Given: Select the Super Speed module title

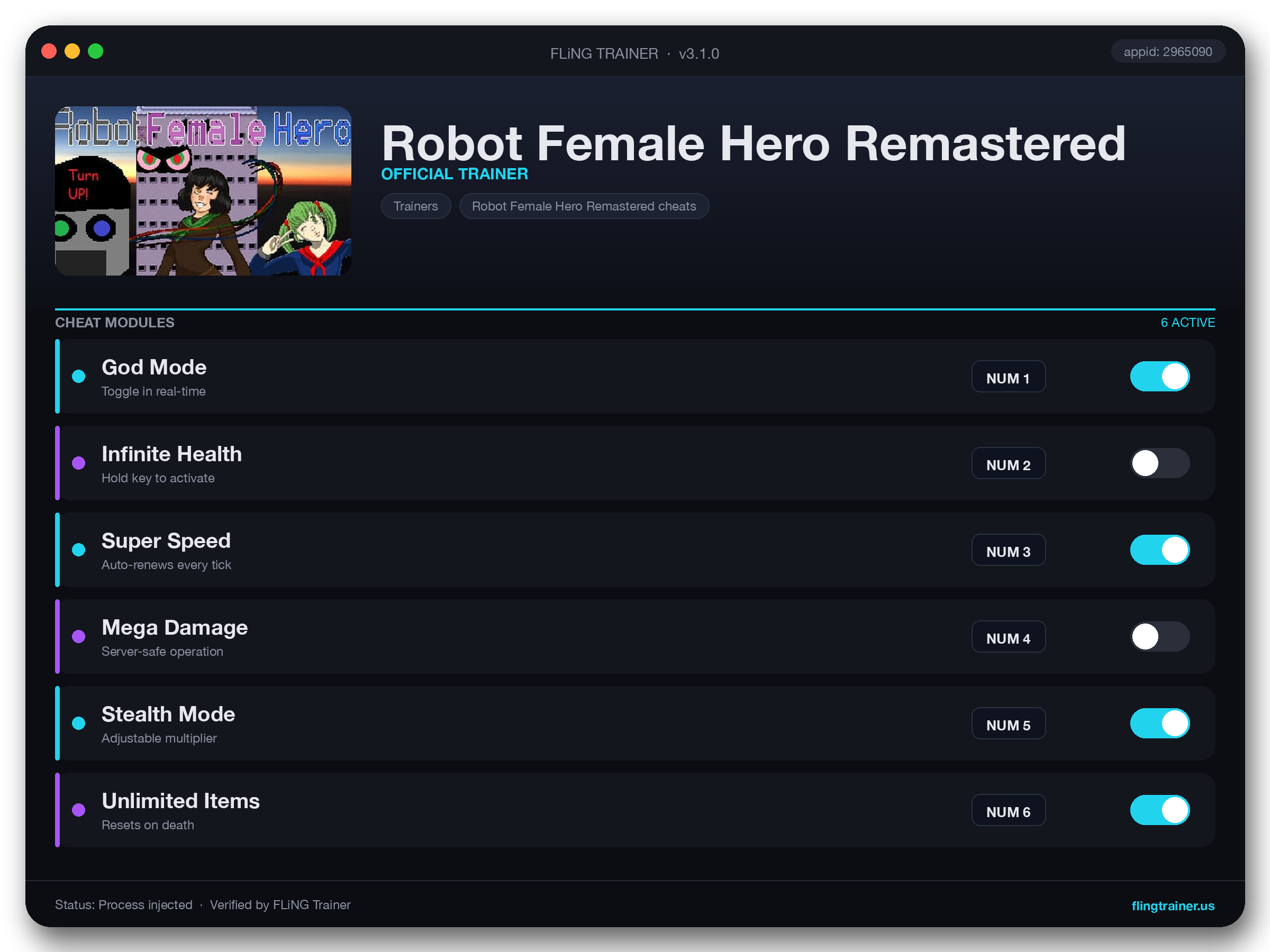Looking at the screenshot, I should point(166,541).
